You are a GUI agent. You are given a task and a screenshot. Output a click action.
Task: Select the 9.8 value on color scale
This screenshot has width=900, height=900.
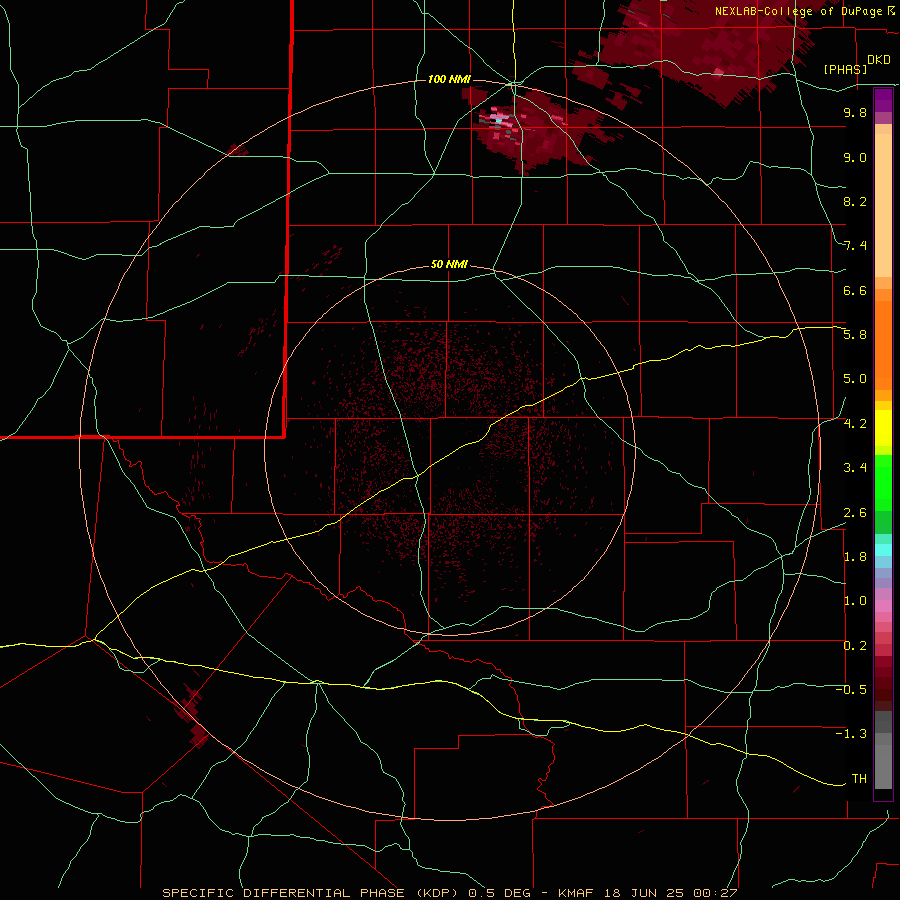tap(855, 112)
